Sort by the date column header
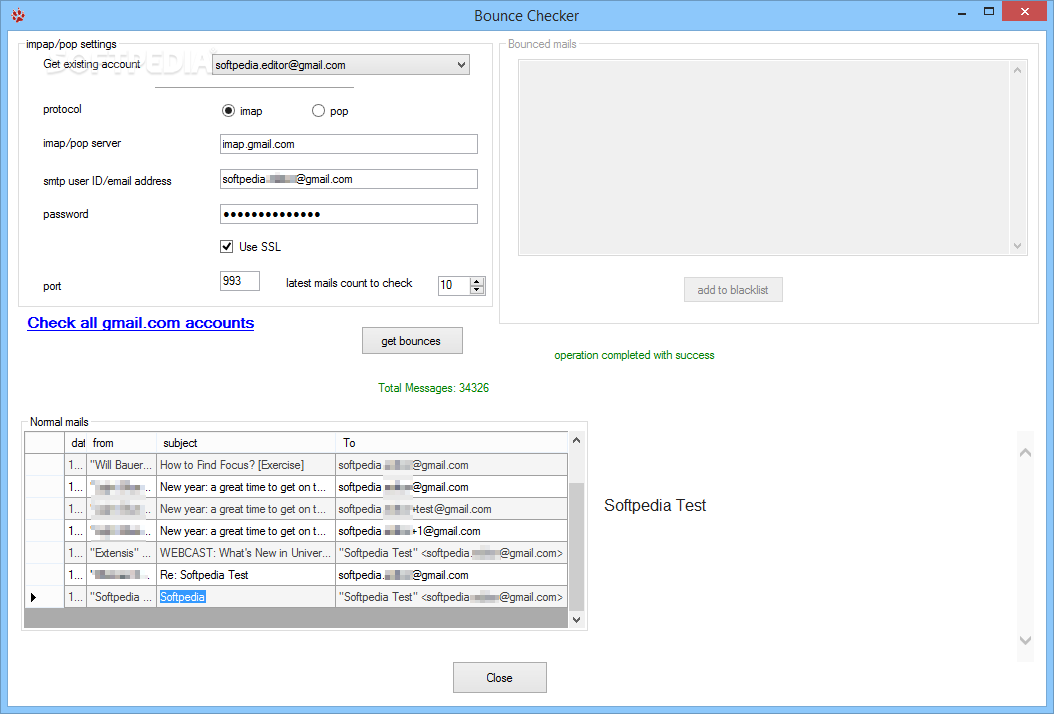 click(x=76, y=443)
